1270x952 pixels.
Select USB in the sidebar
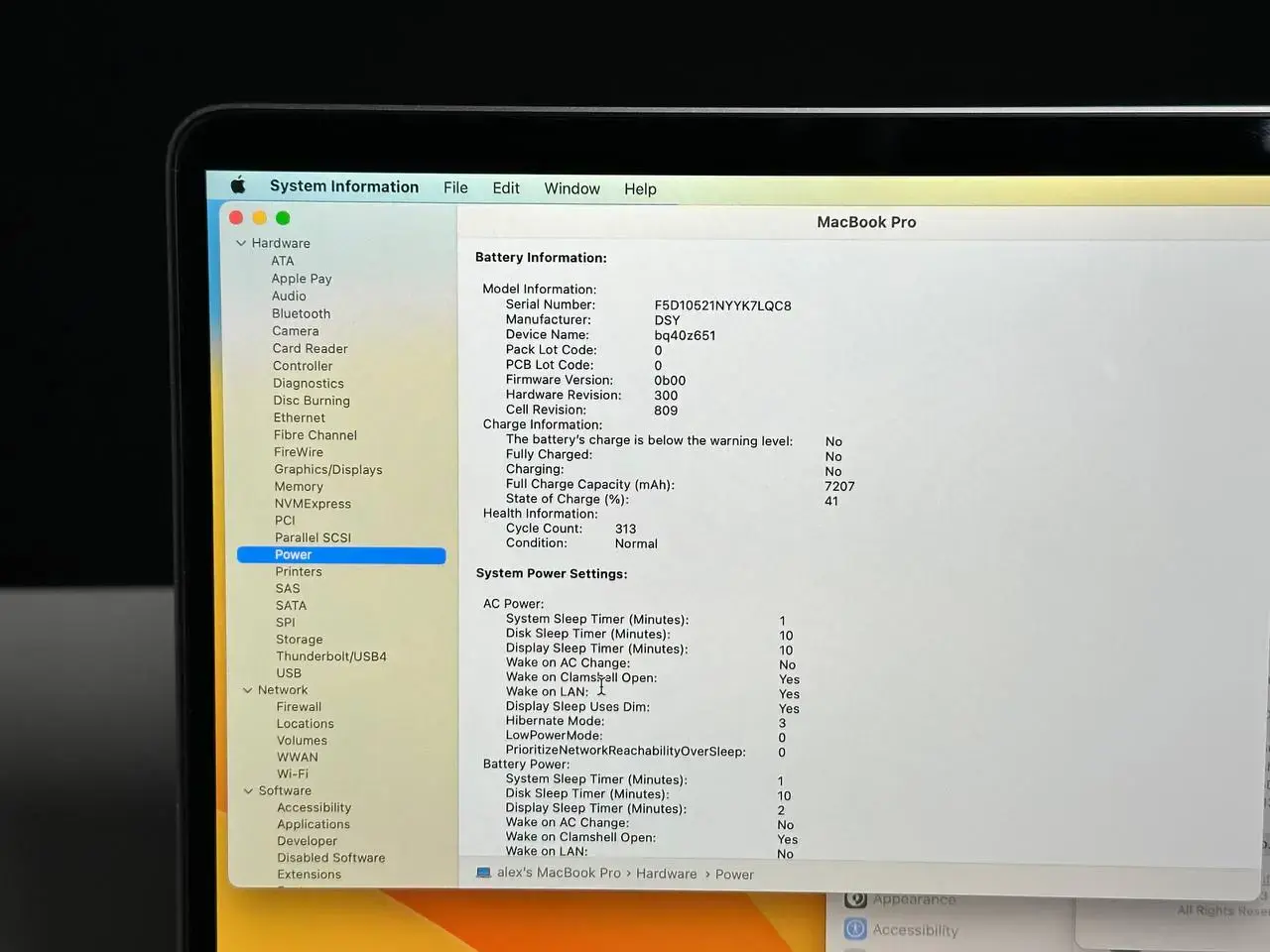tap(289, 673)
